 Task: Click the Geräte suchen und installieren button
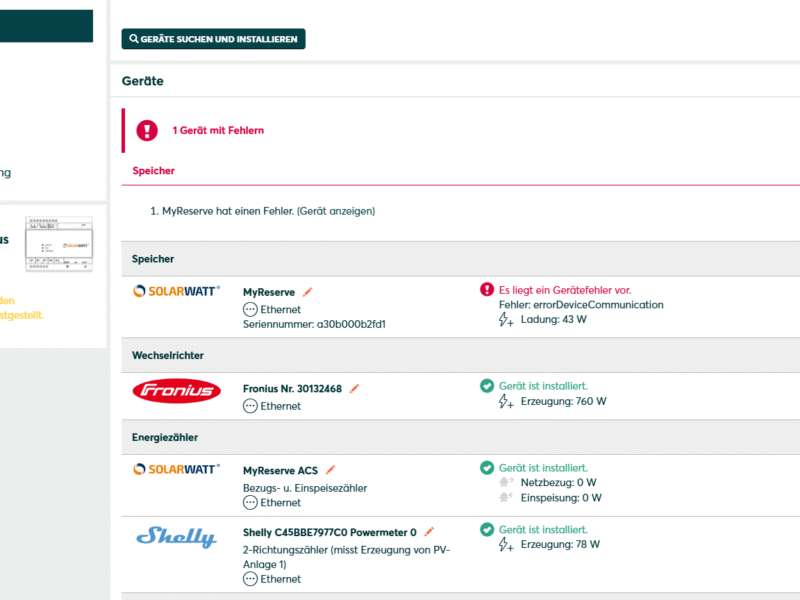click(x=213, y=39)
